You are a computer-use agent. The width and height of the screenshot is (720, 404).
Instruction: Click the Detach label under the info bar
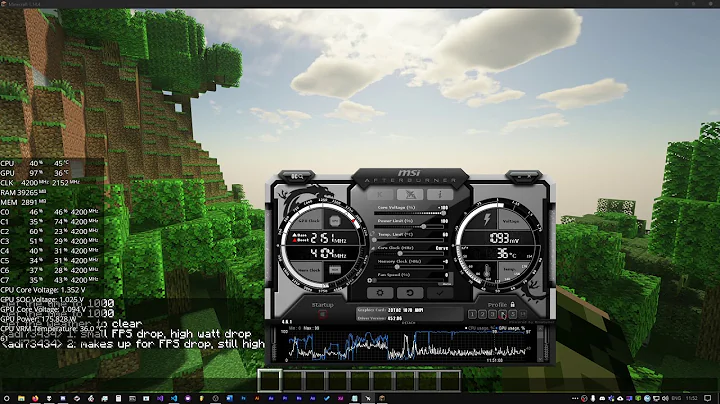[409, 323]
